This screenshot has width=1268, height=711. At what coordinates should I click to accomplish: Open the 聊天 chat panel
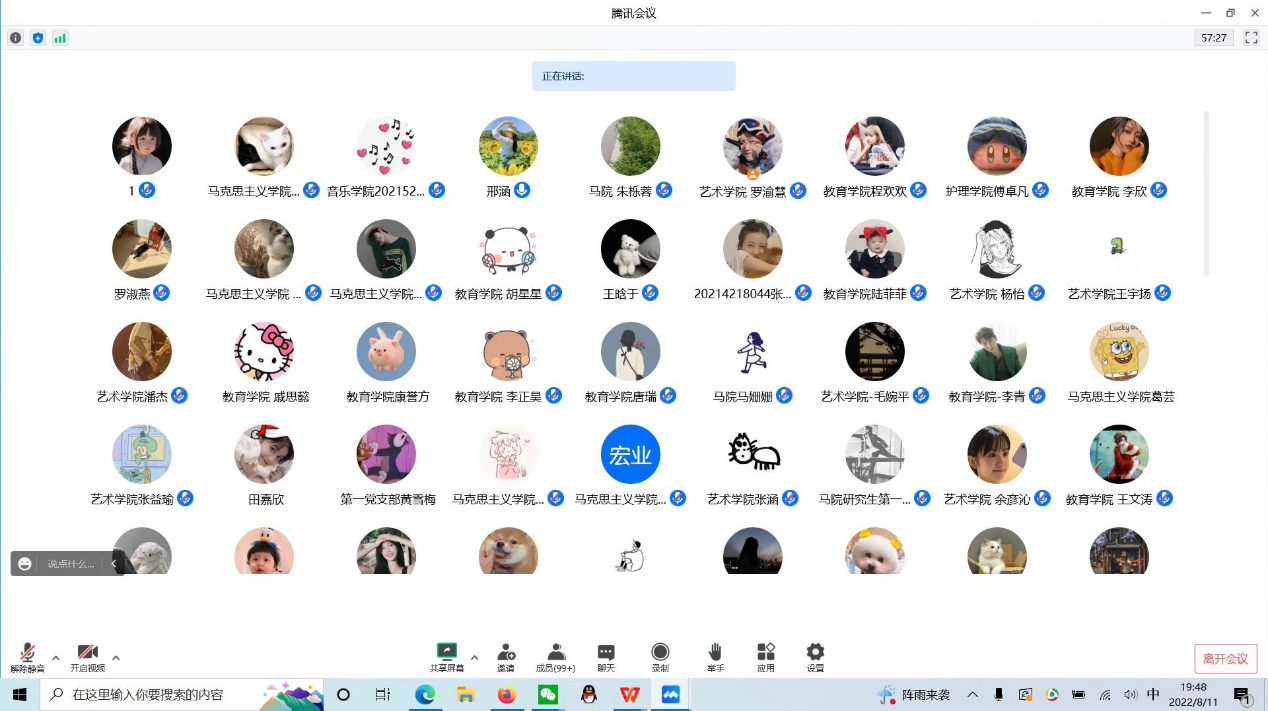tap(606, 657)
